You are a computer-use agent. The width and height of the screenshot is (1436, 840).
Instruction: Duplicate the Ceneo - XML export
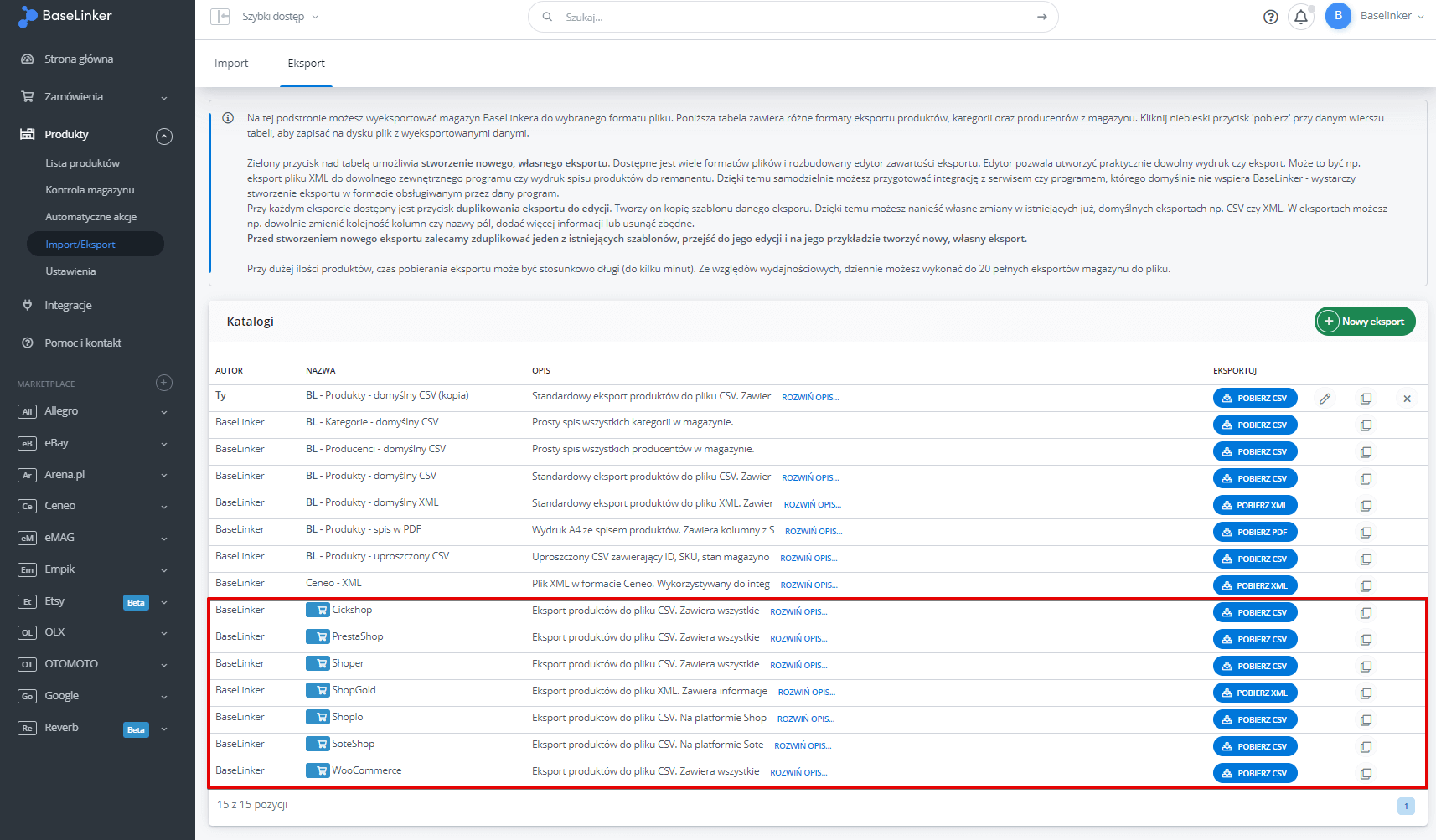click(x=1366, y=586)
